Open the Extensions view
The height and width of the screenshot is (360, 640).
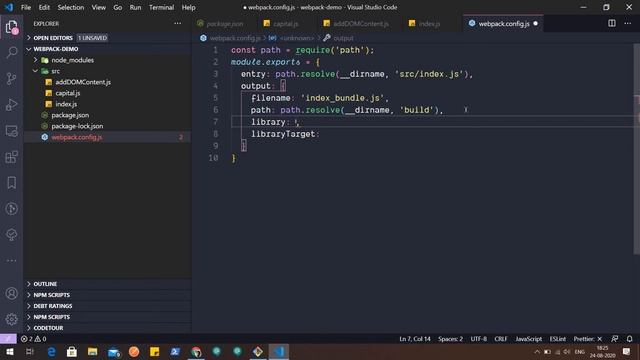click(x=11, y=157)
